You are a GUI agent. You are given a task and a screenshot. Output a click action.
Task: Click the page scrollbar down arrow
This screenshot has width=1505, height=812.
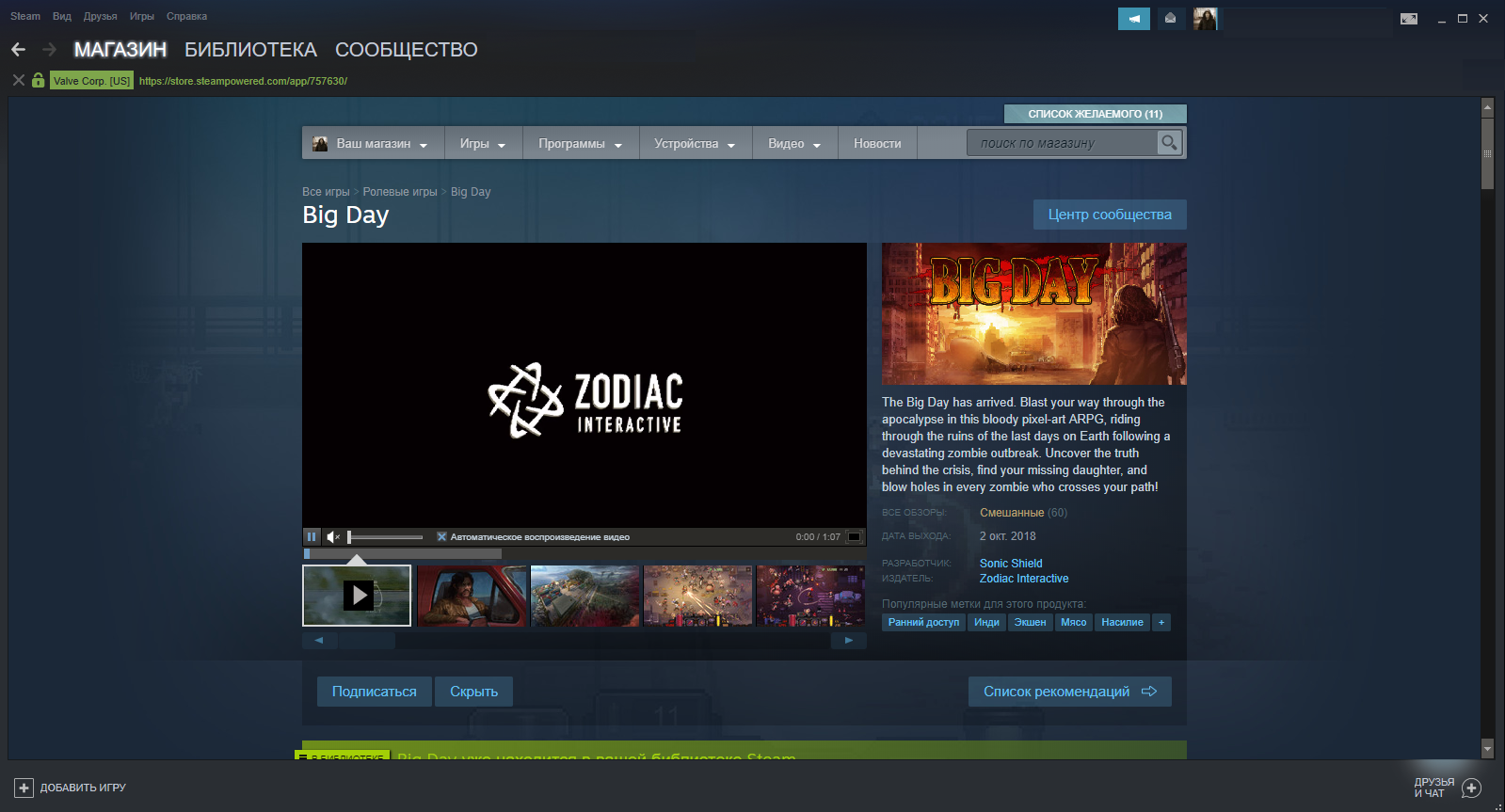click(1488, 749)
